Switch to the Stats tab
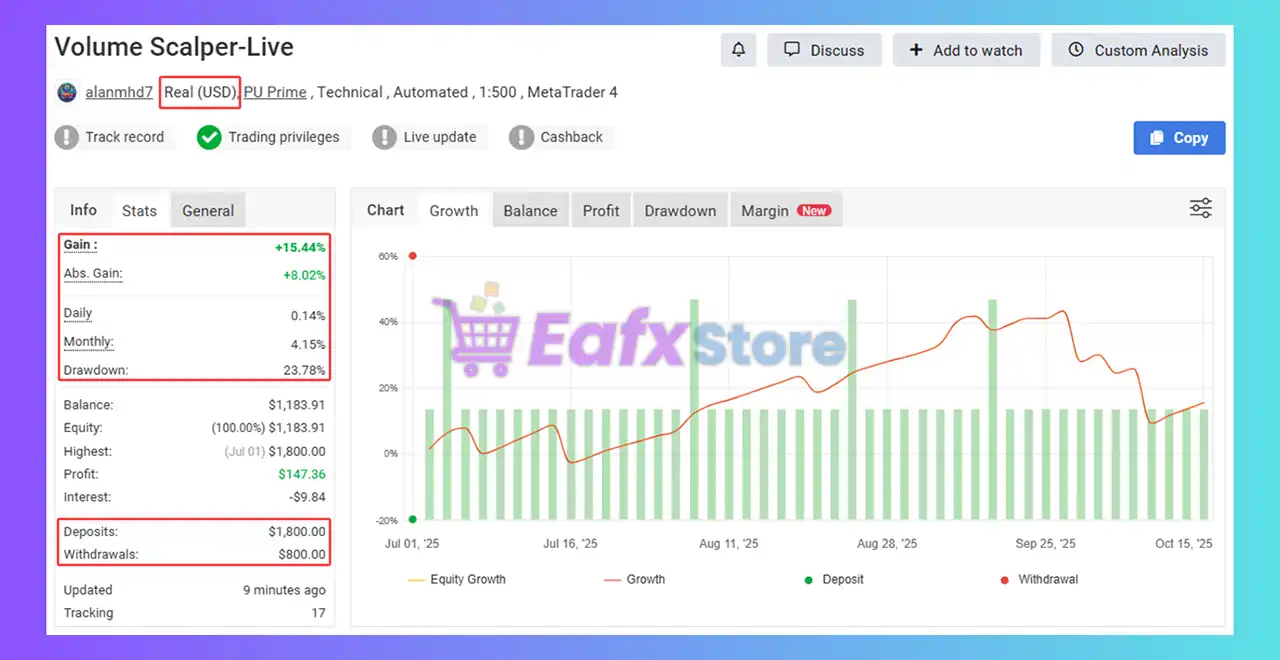The height and width of the screenshot is (660, 1280). [139, 211]
